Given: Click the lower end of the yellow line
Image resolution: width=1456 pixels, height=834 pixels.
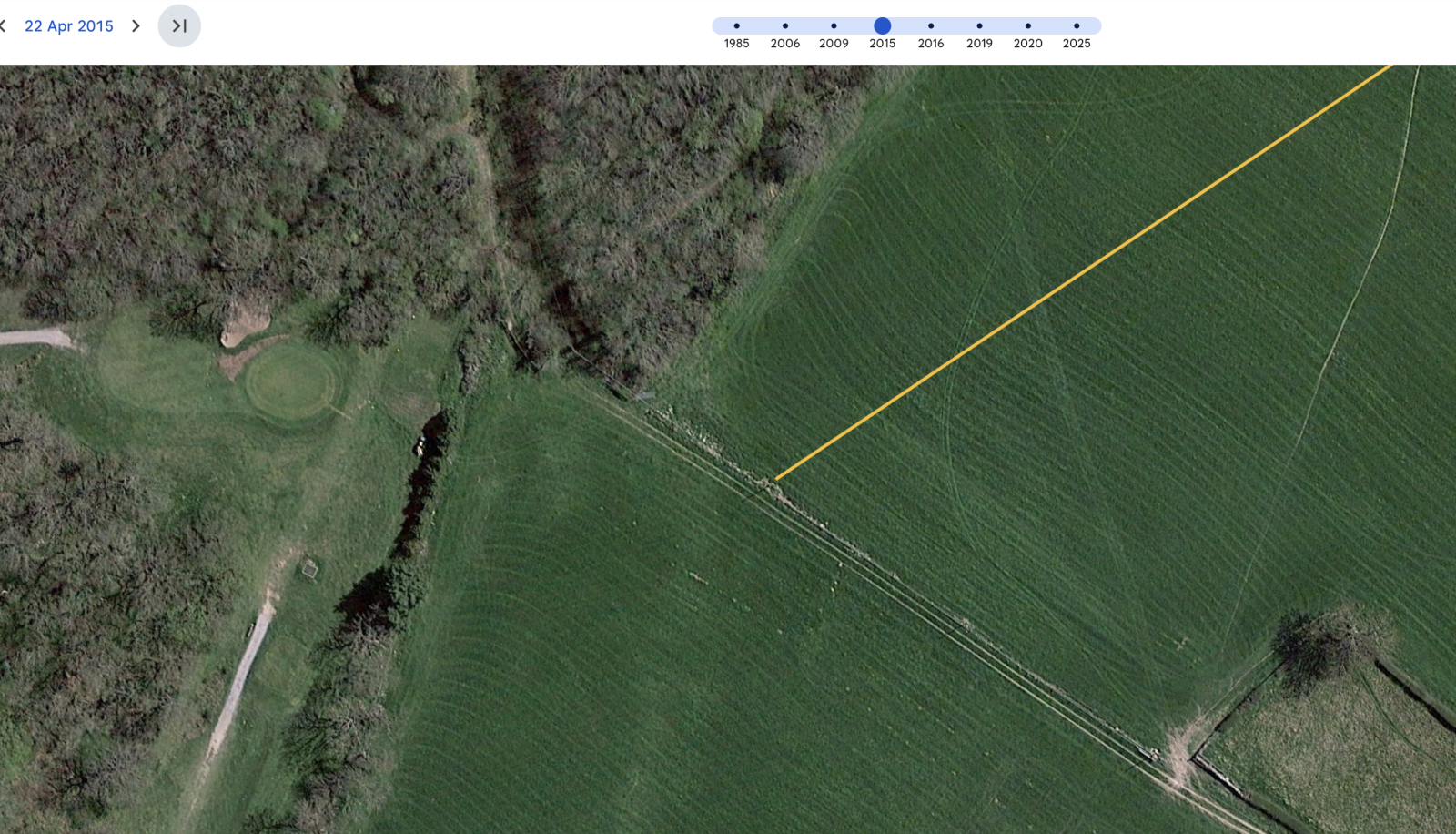Looking at the screenshot, I should [x=777, y=478].
